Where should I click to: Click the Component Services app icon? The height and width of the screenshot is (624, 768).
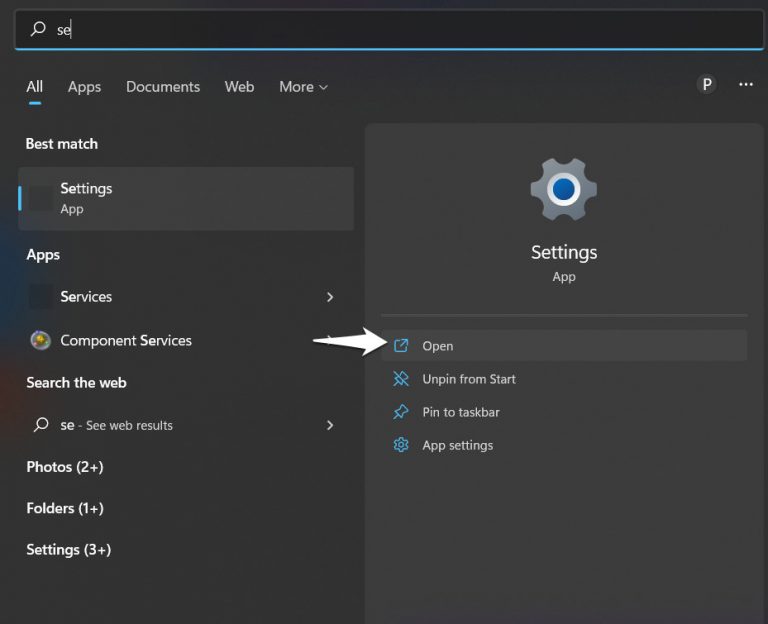click(x=41, y=341)
